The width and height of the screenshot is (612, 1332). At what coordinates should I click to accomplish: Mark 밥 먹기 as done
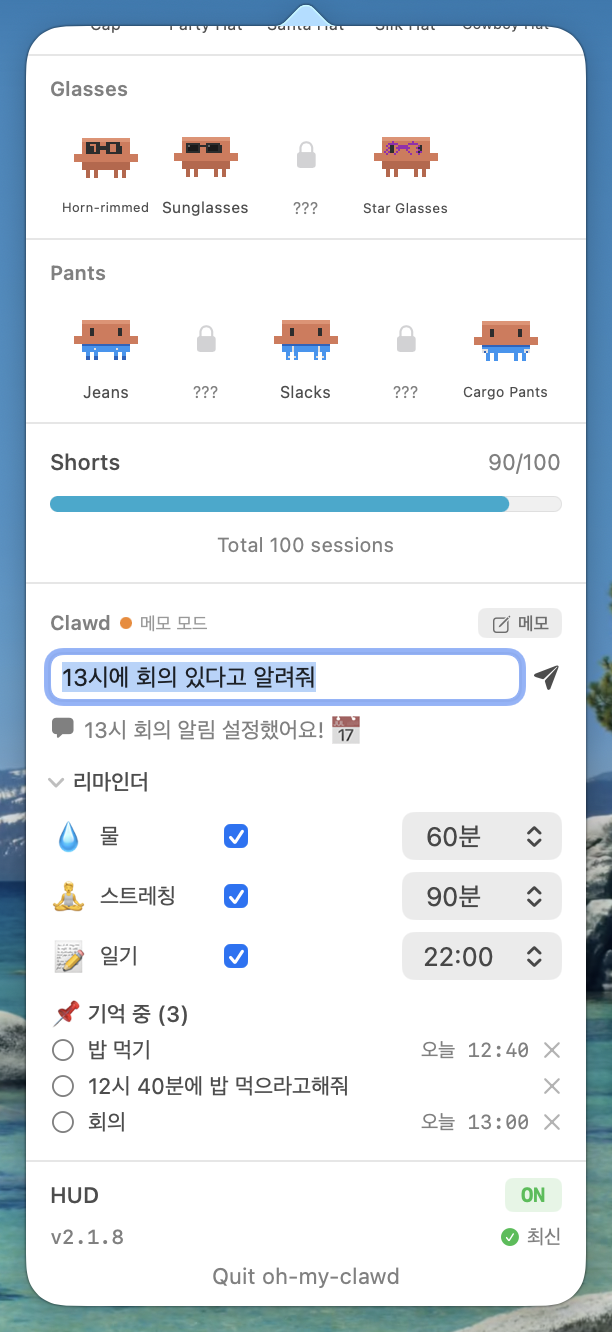(x=63, y=1050)
